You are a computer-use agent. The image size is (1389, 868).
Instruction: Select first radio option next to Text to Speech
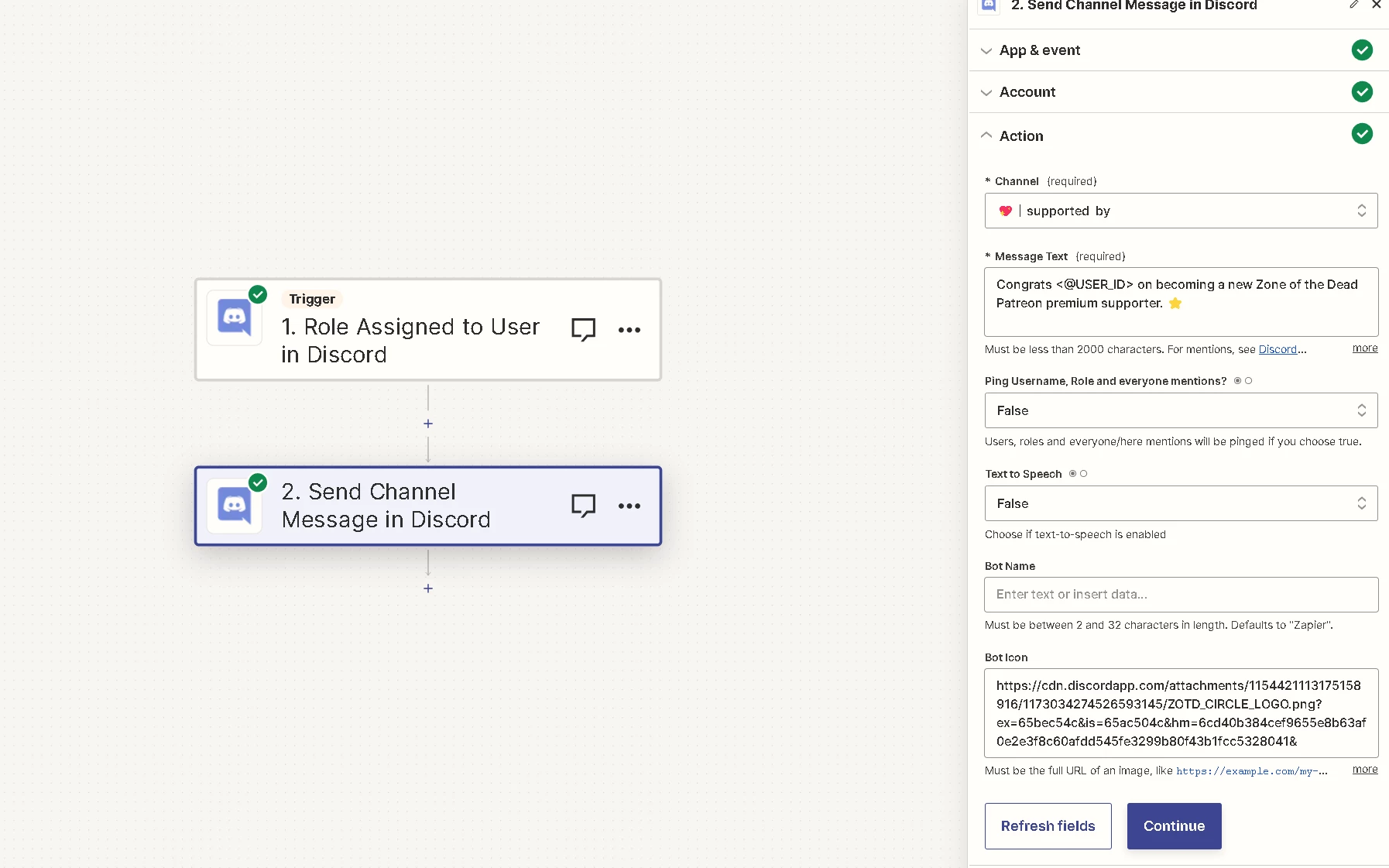point(1072,474)
